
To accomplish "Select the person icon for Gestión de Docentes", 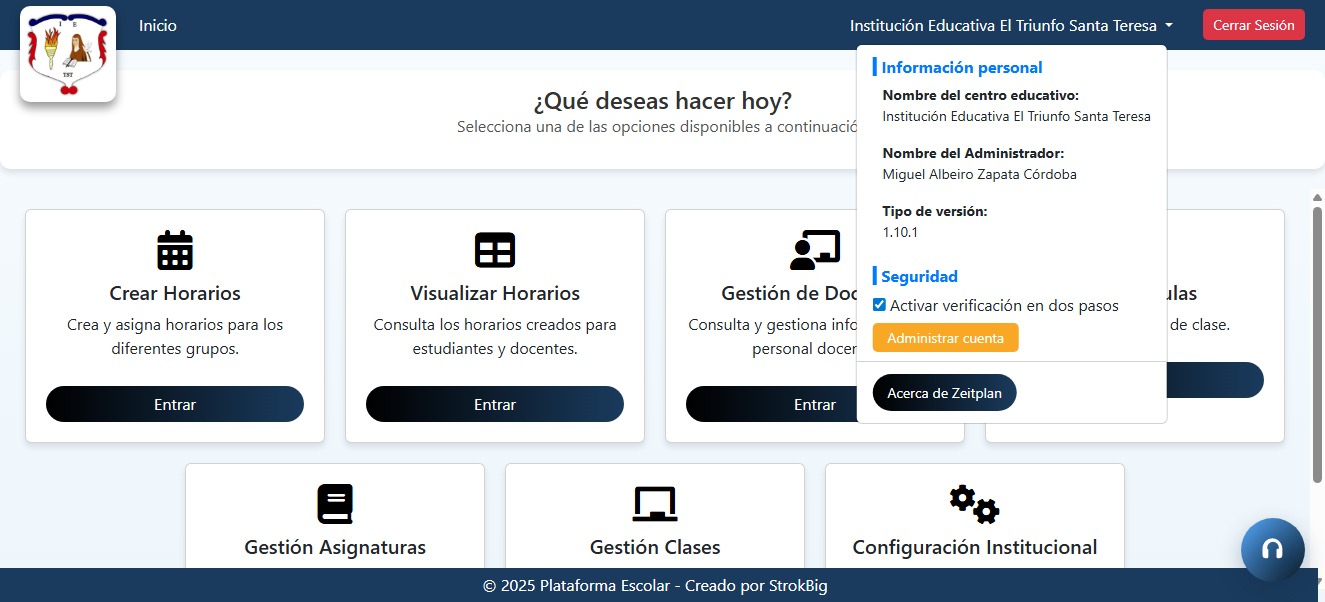I will point(814,249).
